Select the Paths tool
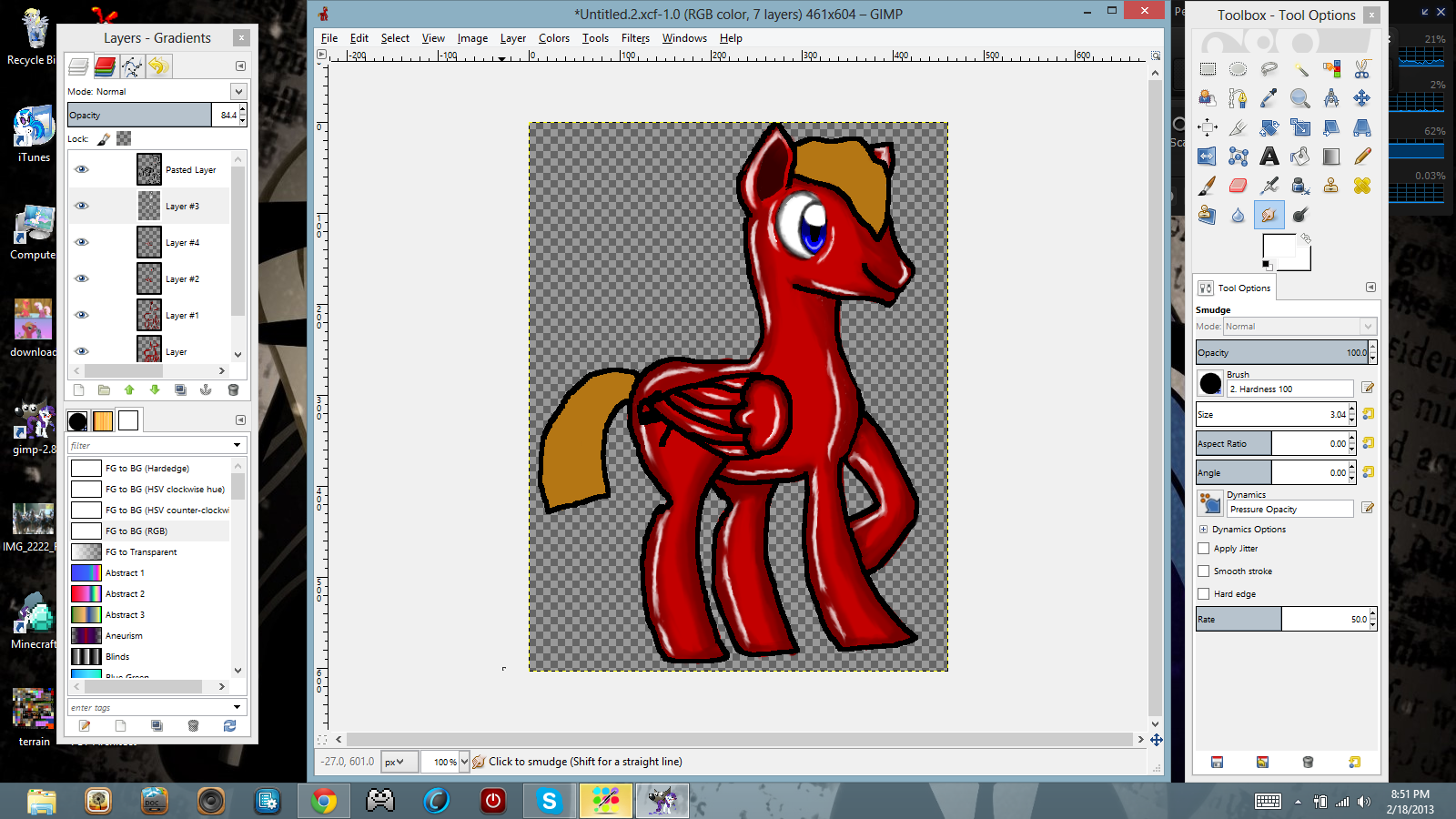 (x=1239, y=98)
